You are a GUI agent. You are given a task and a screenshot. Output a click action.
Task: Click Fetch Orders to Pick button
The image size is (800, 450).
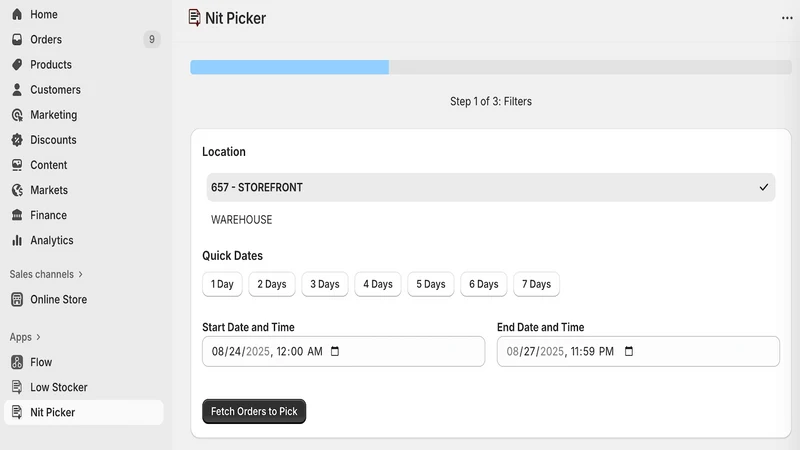click(x=254, y=411)
